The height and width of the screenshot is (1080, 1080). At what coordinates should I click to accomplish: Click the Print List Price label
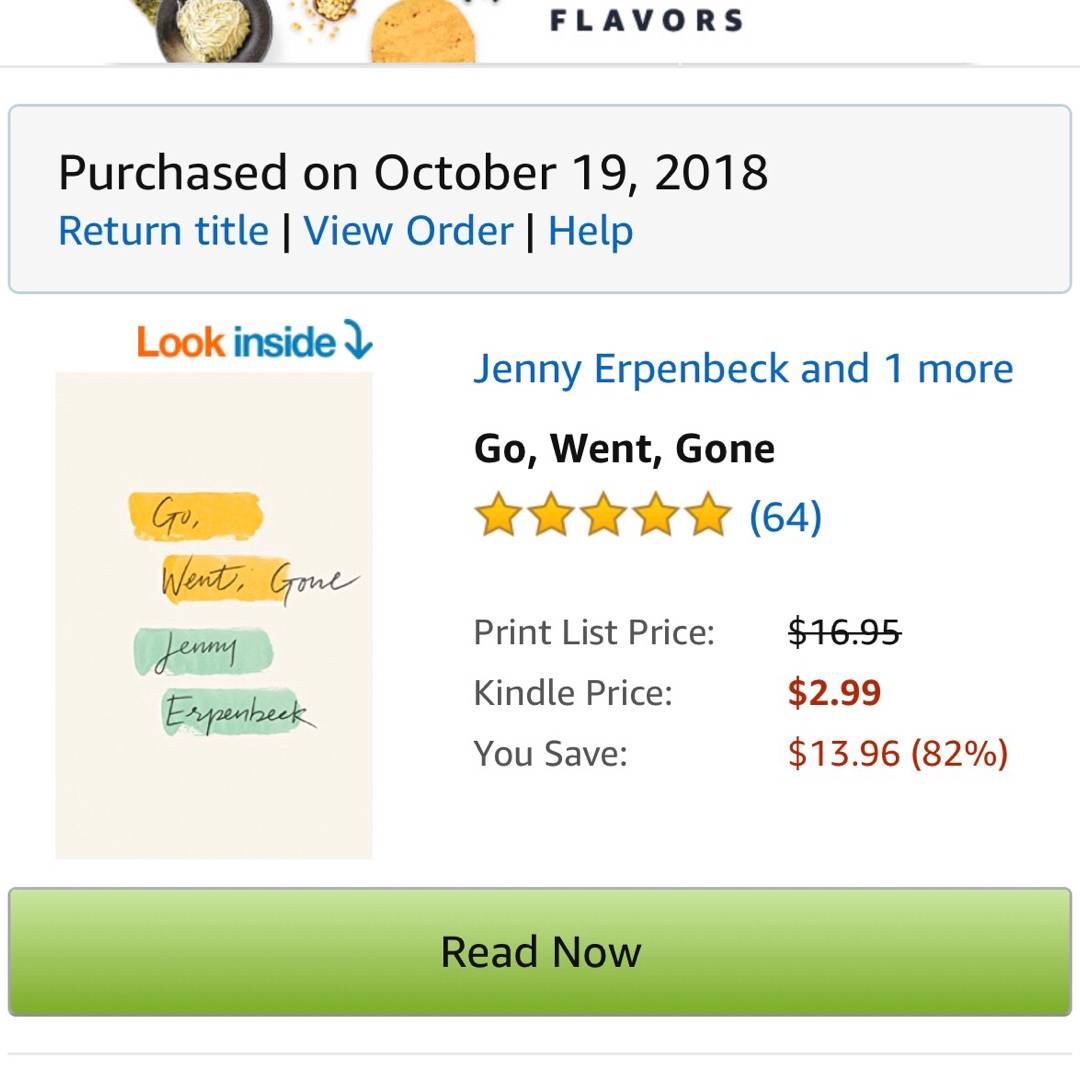click(x=594, y=632)
